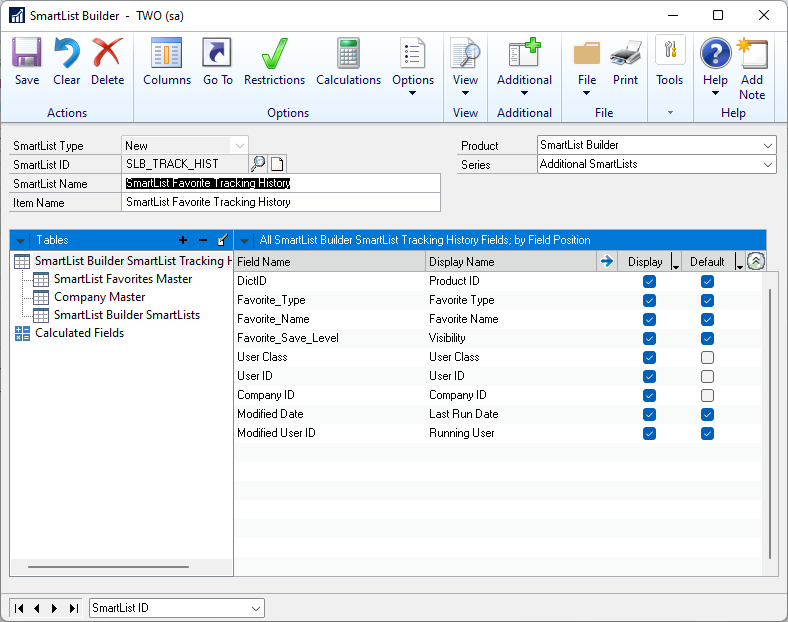Click the Add Note icon
This screenshot has width=788, height=622.
coord(752,53)
